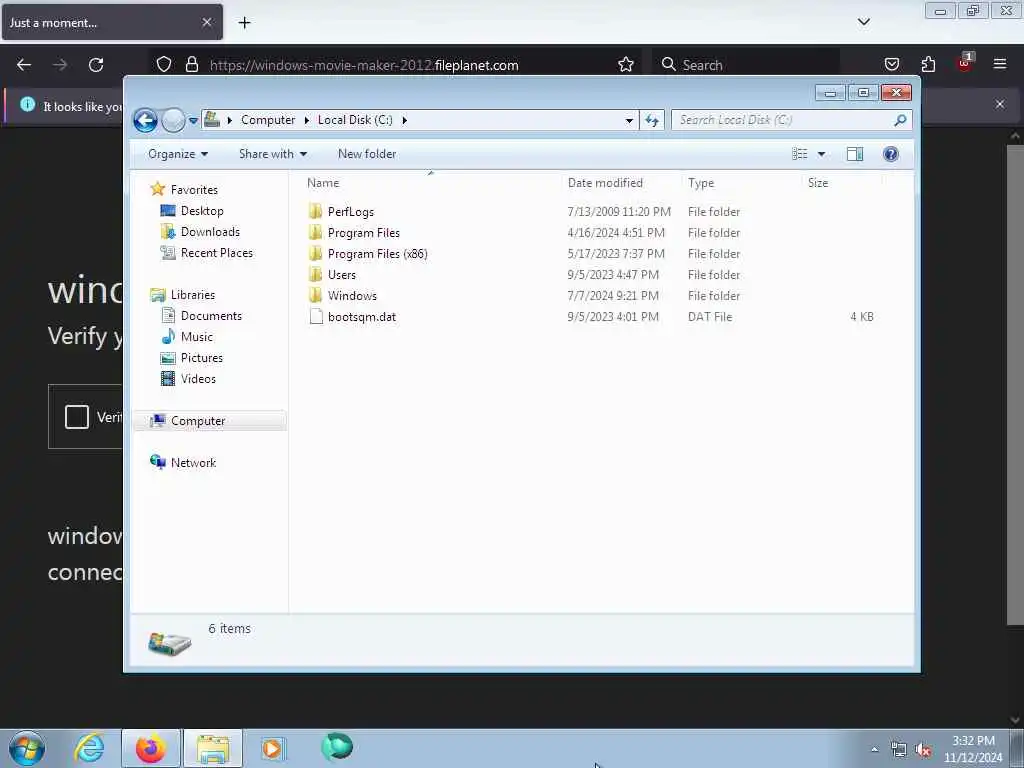Open the Windows Start menu
The image size is (1024, 768).
pyautogui.click(x=27, y=748)
